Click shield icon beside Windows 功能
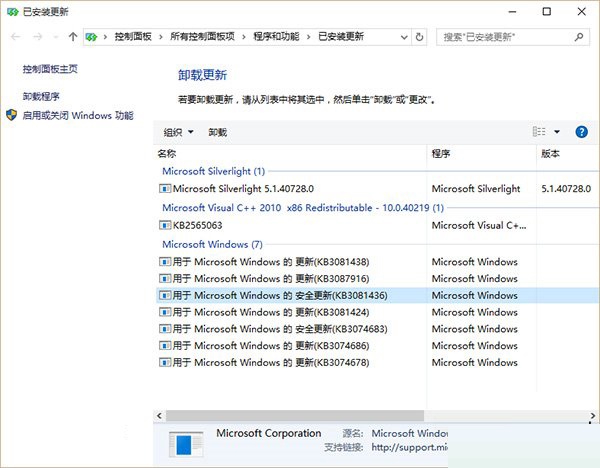Screen dimensions: 600x468 coord(11,115)
